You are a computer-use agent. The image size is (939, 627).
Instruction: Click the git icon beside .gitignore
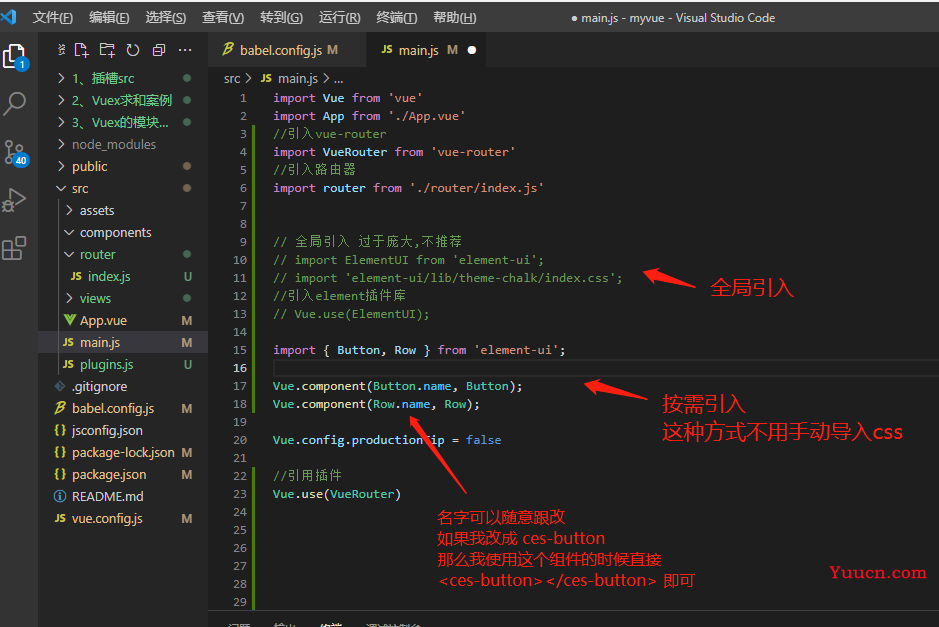tap(60, 386)
